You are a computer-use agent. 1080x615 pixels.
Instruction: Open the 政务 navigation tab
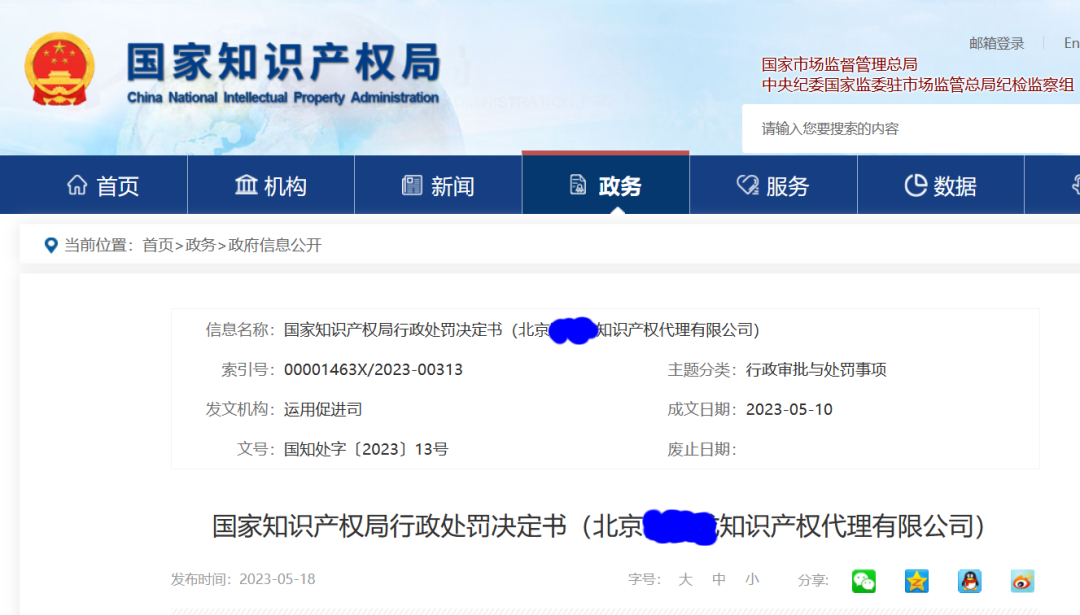coord(605,185)
